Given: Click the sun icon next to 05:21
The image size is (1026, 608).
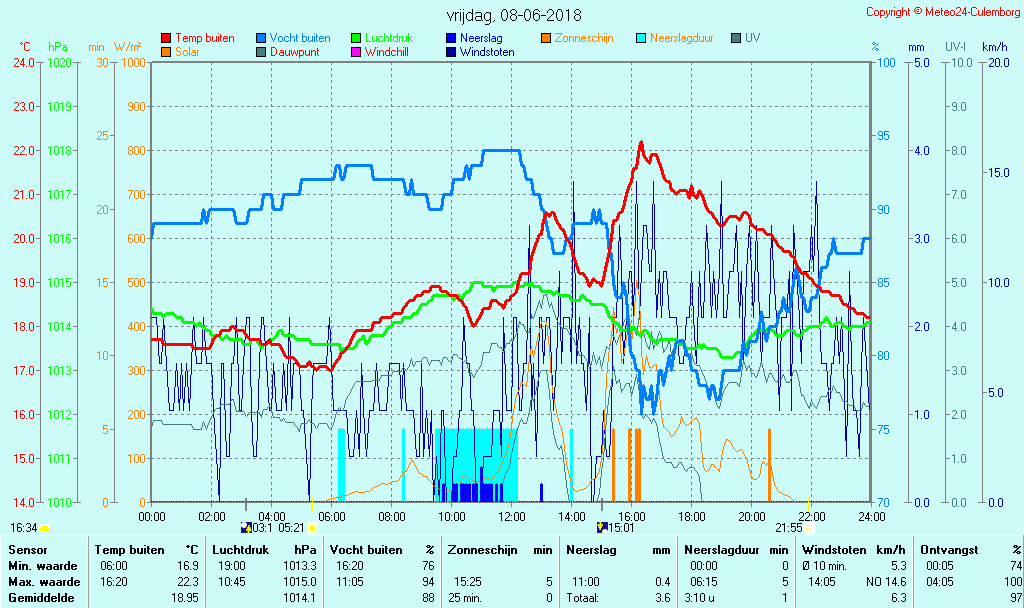Looking at the screenshot, I should pos(312,527).
